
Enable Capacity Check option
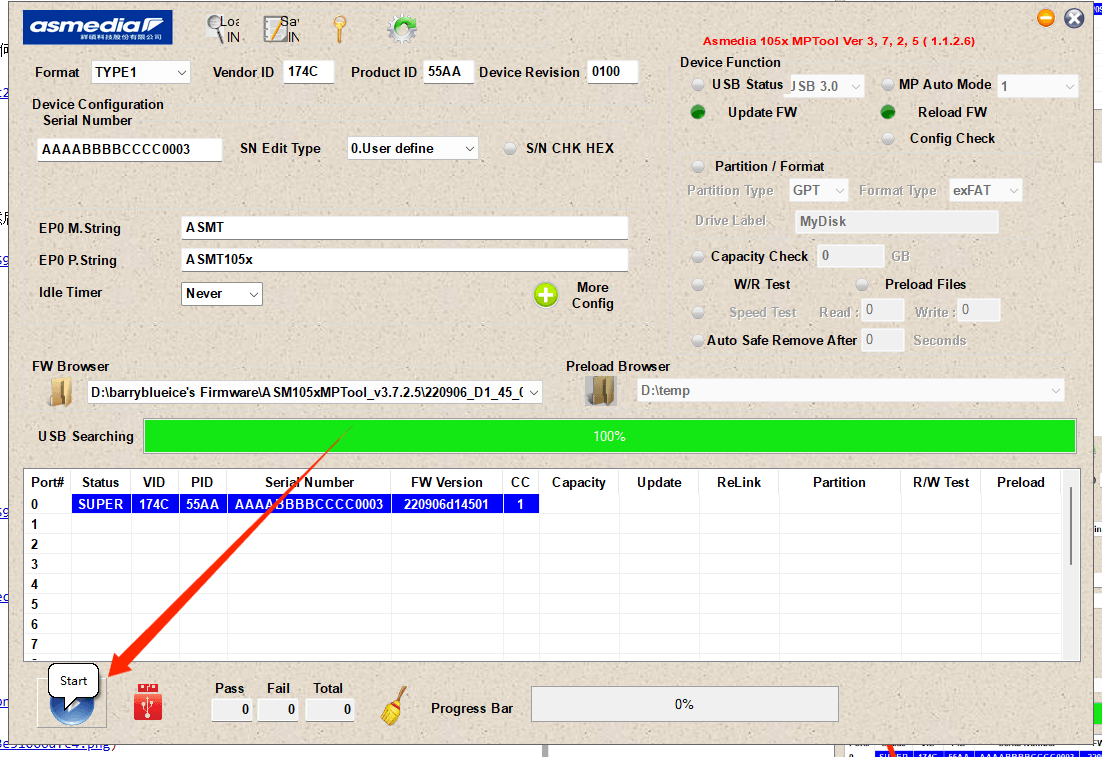pos(697,257)
